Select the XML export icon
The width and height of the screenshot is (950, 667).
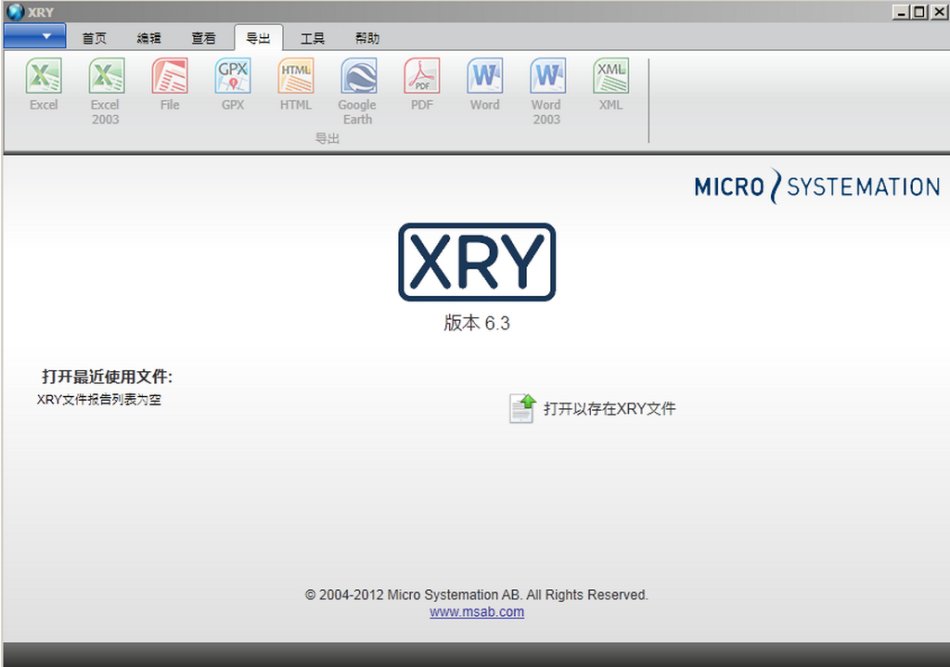pyautogui.click(x=611, y=76)
